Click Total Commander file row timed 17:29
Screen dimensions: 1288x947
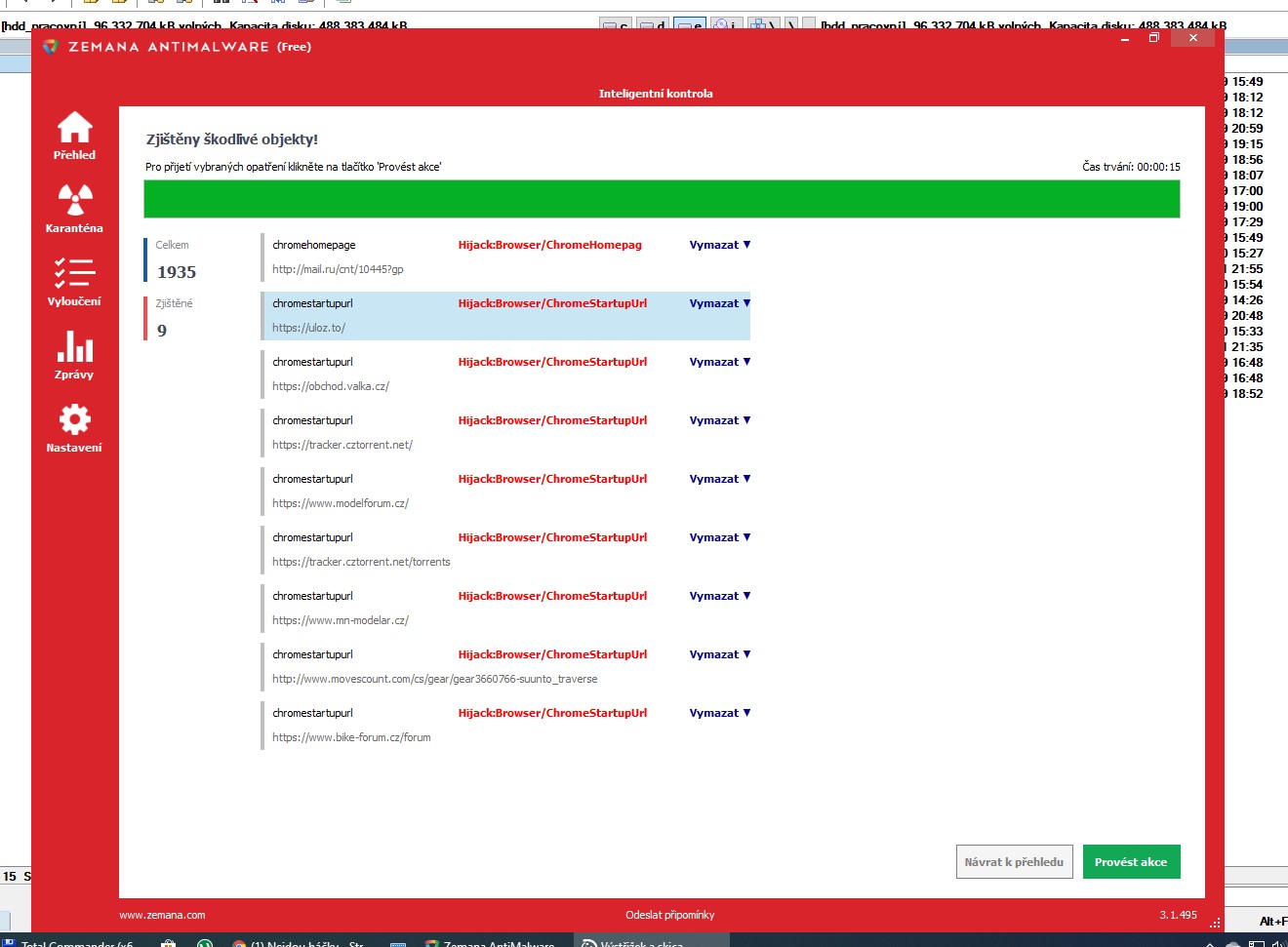coord(1245,222)
